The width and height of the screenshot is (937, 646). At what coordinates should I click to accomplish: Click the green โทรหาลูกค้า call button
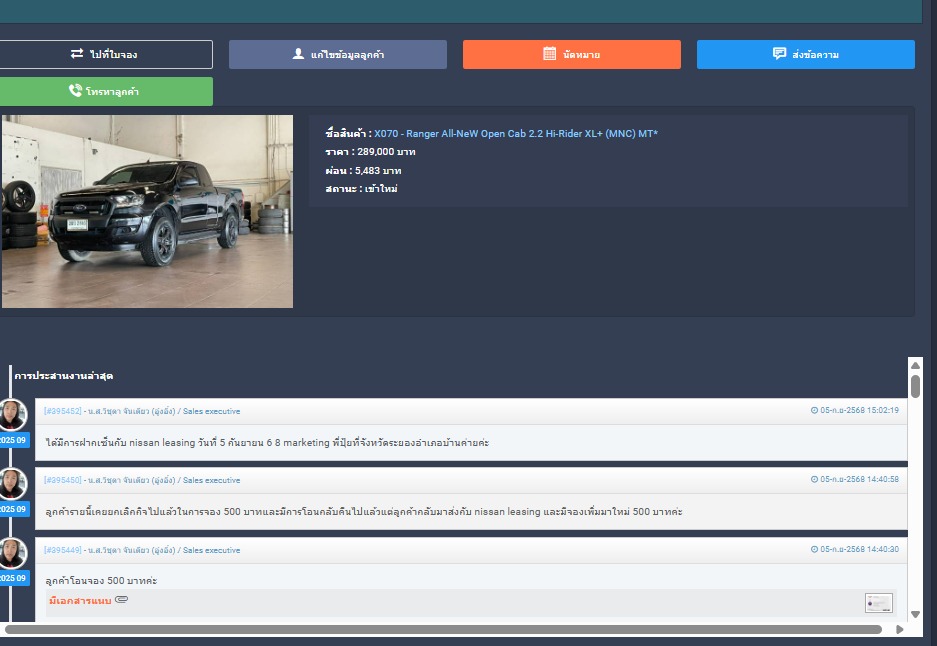[x=104, y=91]
